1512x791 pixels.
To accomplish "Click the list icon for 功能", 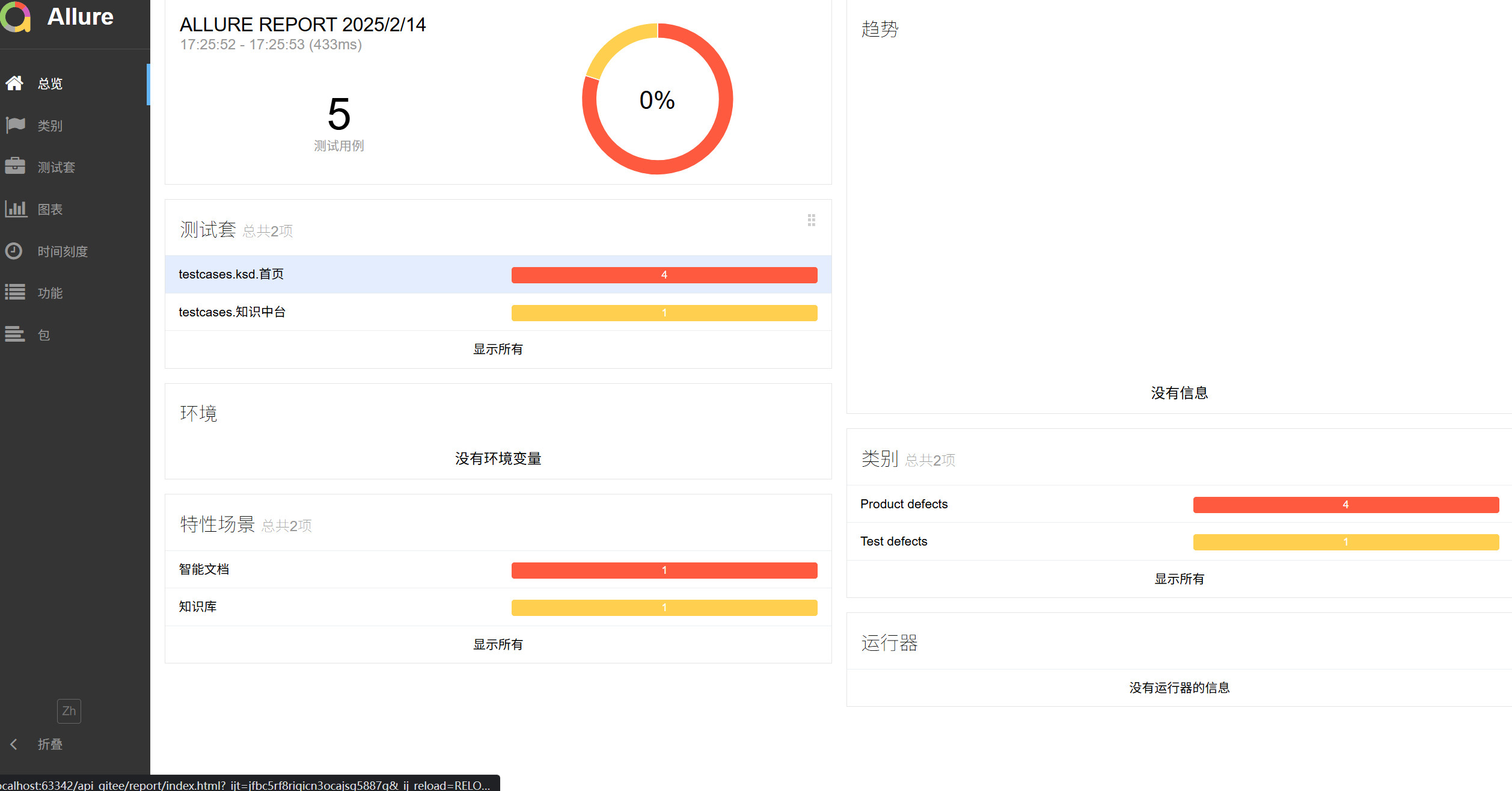I will (15, 292).
